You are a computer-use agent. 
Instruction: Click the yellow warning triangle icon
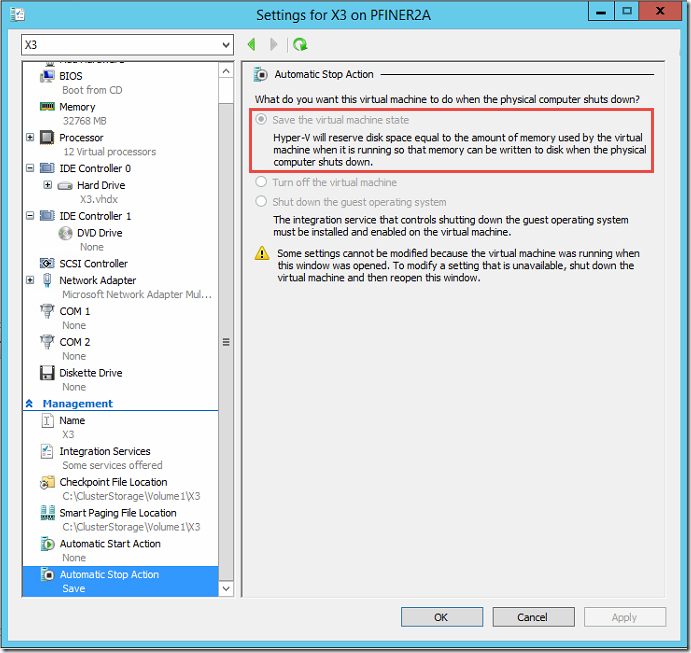click(x=262, y=254)
